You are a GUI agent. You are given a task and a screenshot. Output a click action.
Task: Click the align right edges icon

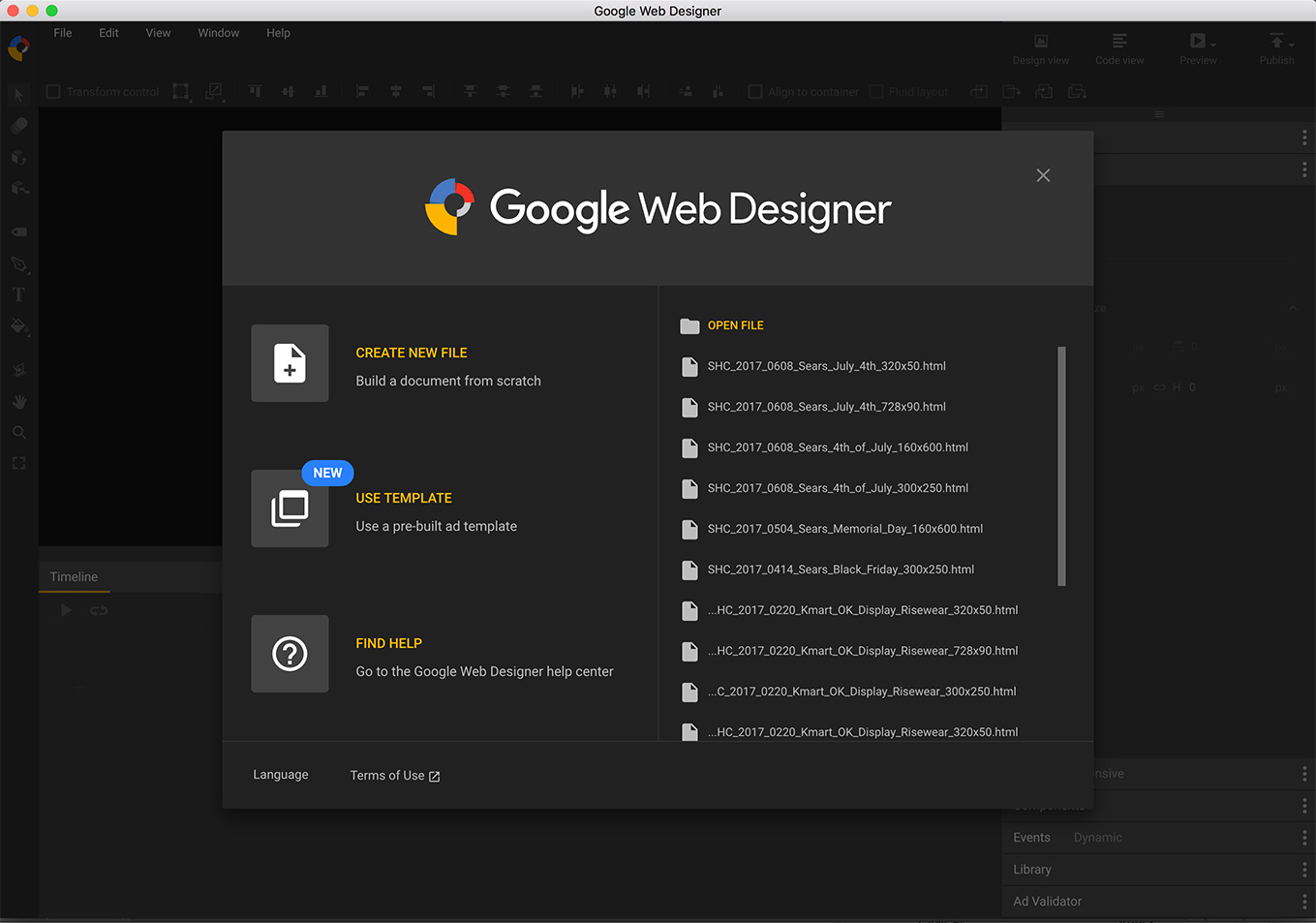click(x=429, y=91)
